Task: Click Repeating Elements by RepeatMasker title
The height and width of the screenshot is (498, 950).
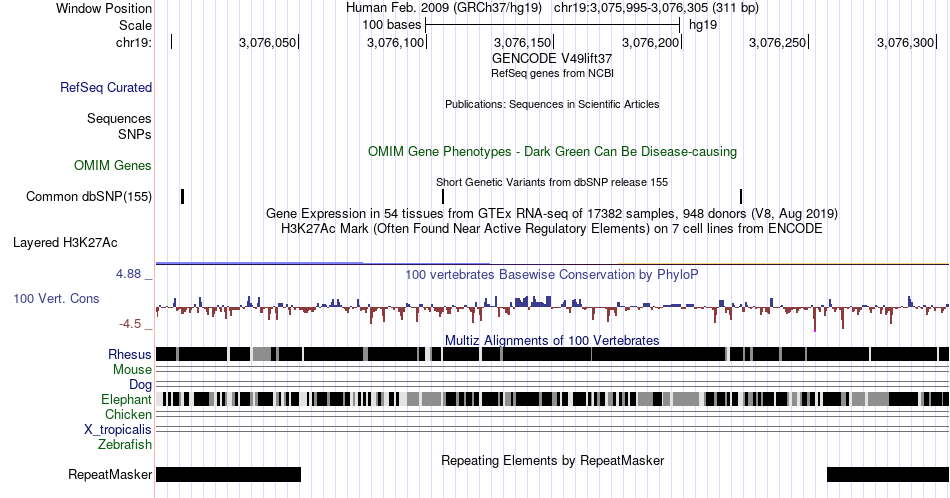Action: click(552, 460)
